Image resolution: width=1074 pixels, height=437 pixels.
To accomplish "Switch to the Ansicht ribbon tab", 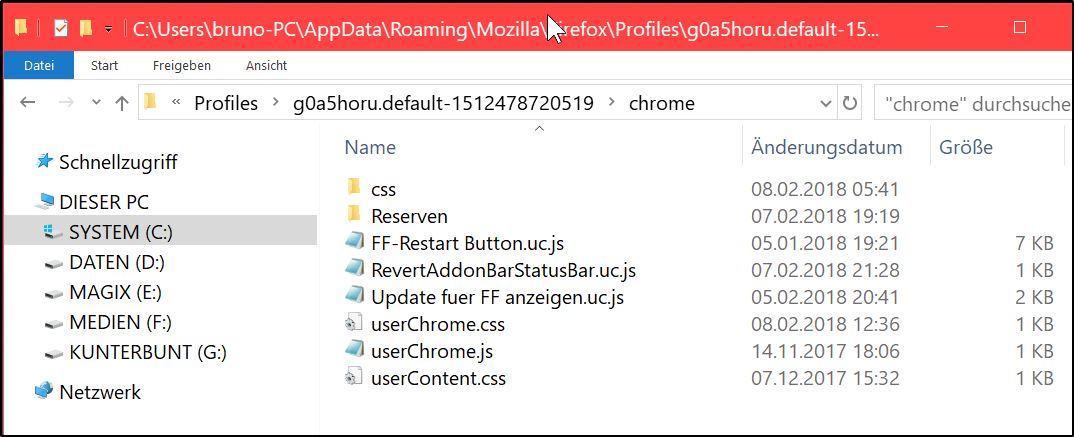I will [x=266, y=66].
